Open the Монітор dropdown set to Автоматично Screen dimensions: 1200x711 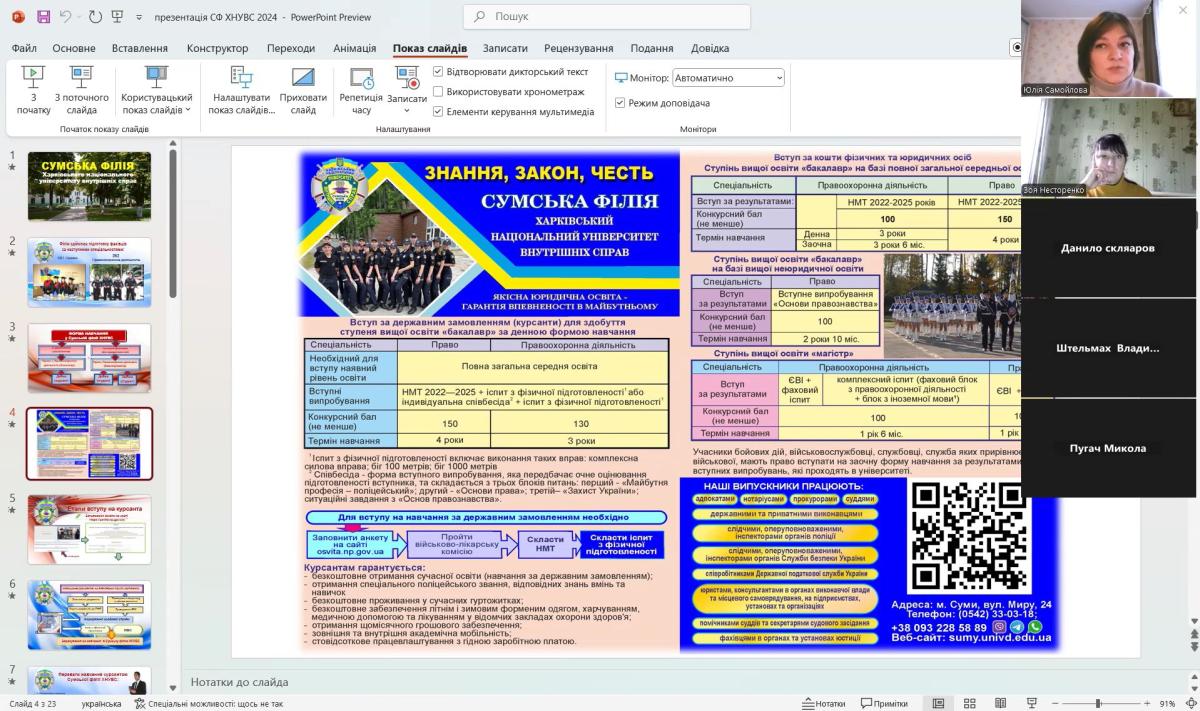click(x=728, y=78)
